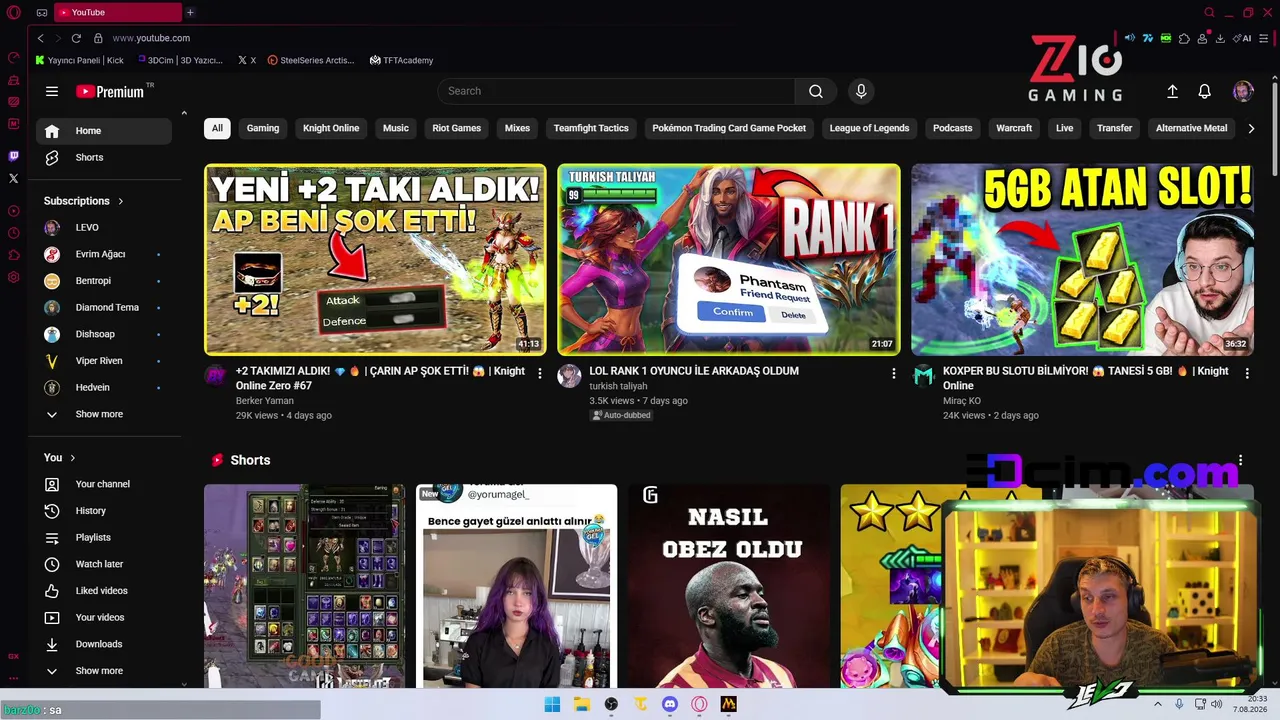The image size is (1280, 720).
Task: Open the Windows Start menu
Action: 552,704
